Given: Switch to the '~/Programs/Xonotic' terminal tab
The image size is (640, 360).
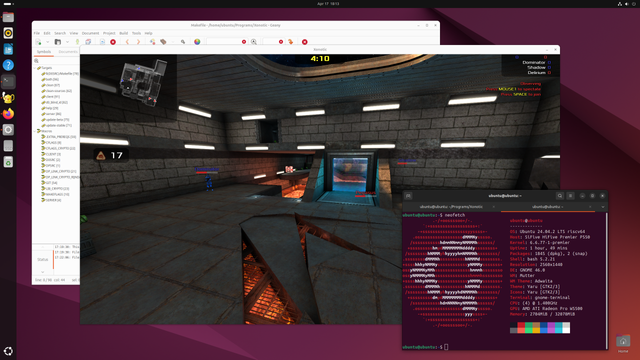Looking at the screenshot, I should [x=451, y=207].
